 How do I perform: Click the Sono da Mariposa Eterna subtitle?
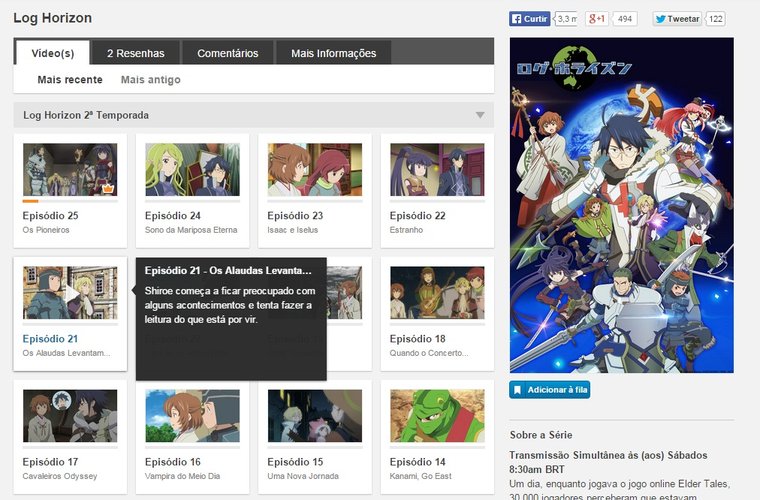pyautogui.click(x=191, y=230)
